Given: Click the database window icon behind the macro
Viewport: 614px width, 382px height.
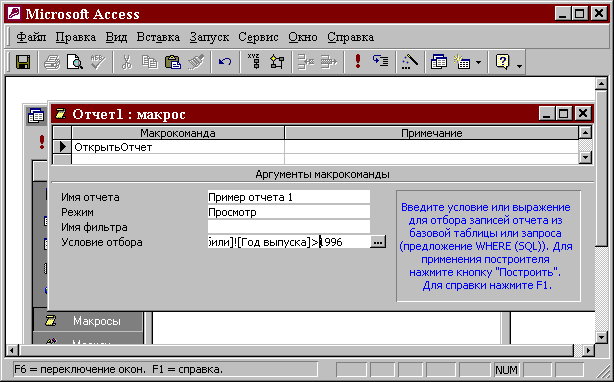Looking at the screenshot, I should point(36,116).
